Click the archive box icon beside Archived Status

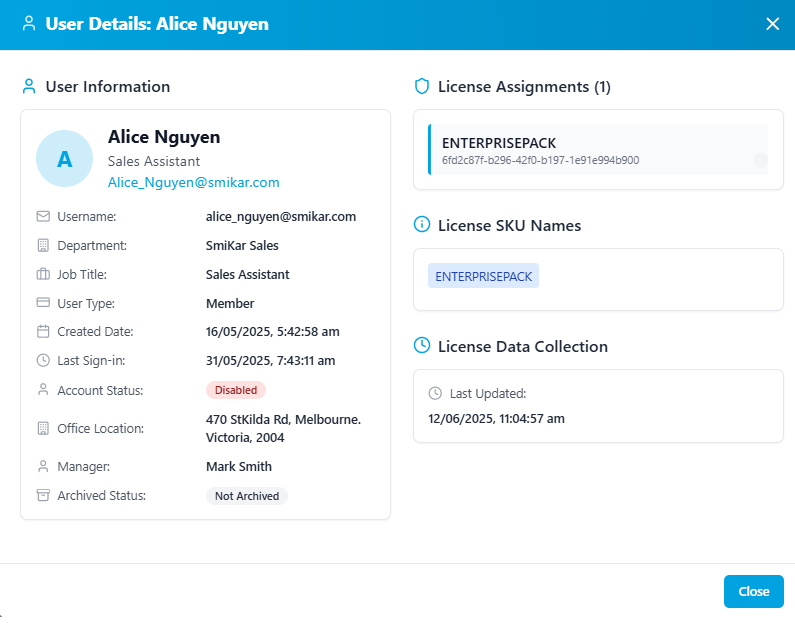point(43,495)
